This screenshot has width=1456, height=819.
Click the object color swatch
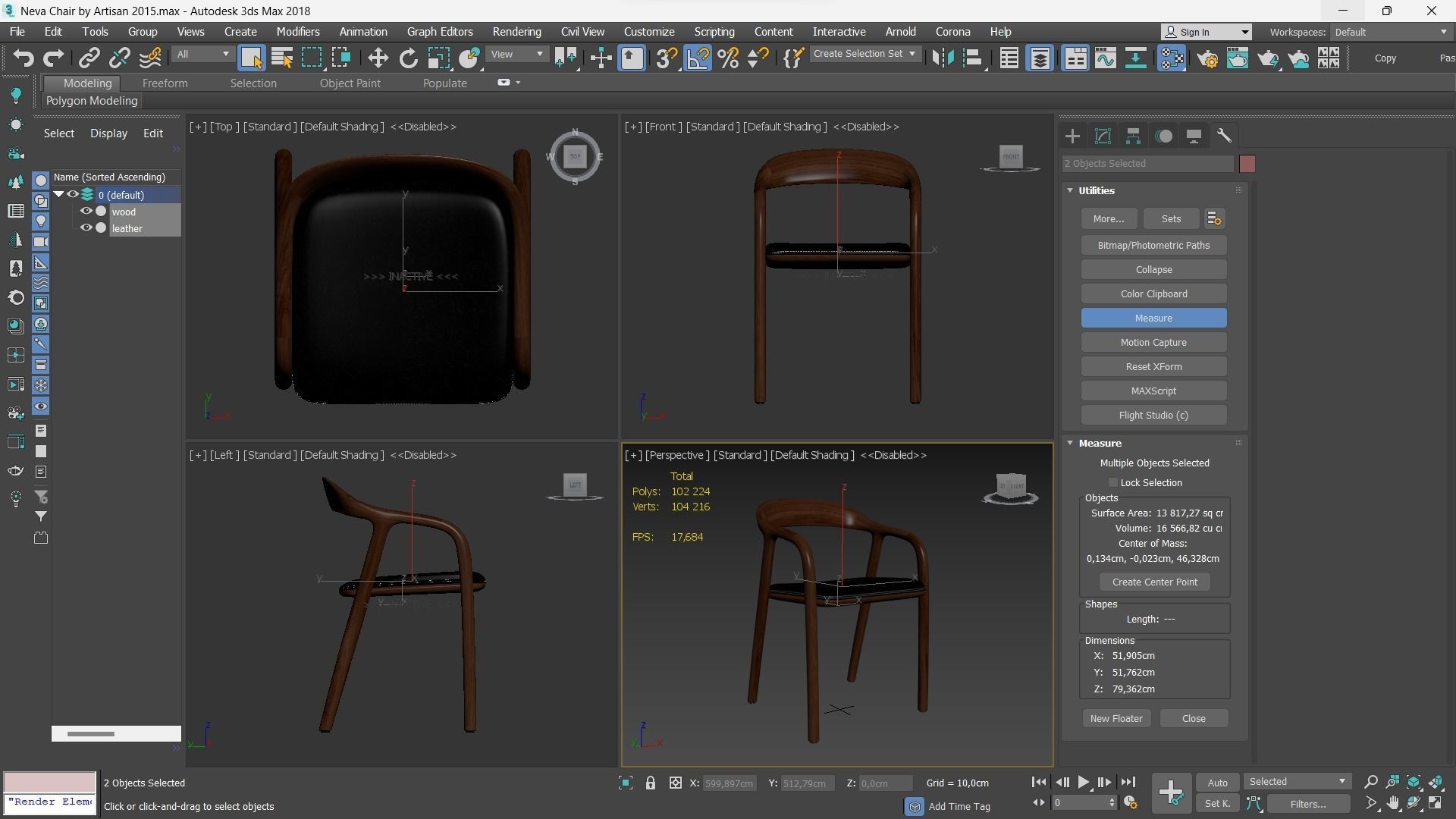click(1247, 163)
